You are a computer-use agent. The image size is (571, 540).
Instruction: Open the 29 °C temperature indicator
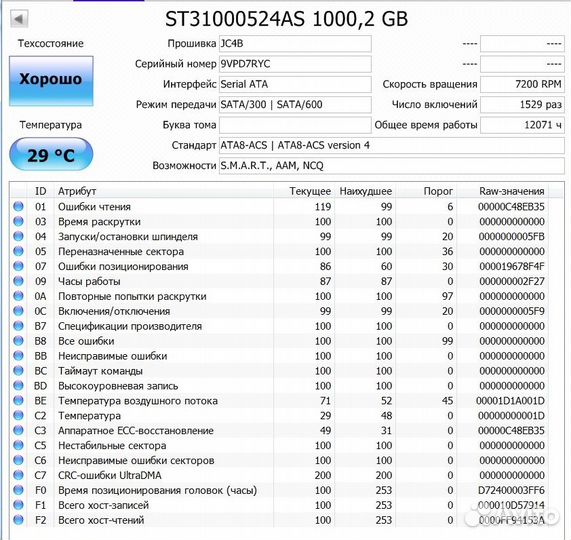click(x=51, y=154)
